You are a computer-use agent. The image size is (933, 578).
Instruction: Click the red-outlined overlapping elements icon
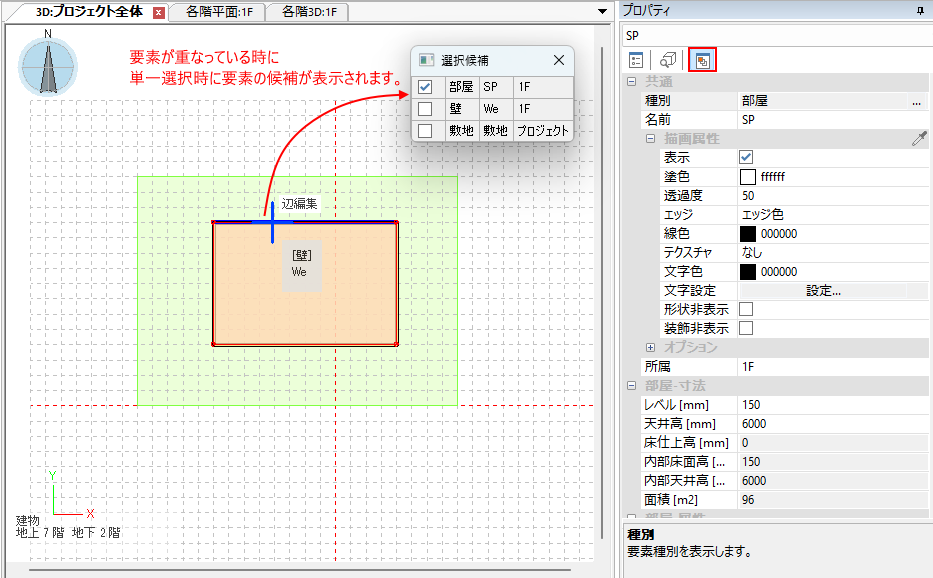point(702,61)
